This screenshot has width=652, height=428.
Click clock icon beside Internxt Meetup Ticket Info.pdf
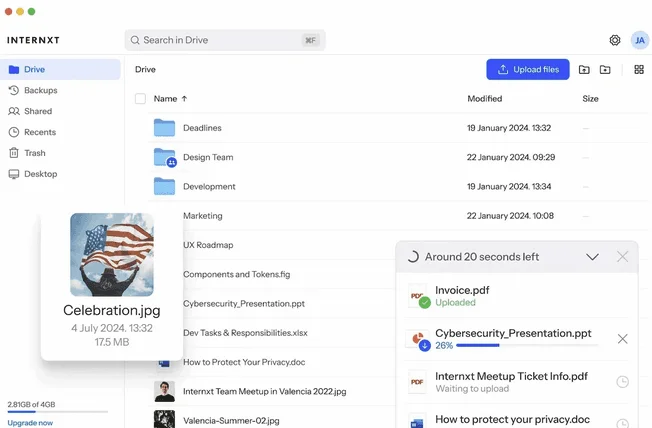point(622,382)
